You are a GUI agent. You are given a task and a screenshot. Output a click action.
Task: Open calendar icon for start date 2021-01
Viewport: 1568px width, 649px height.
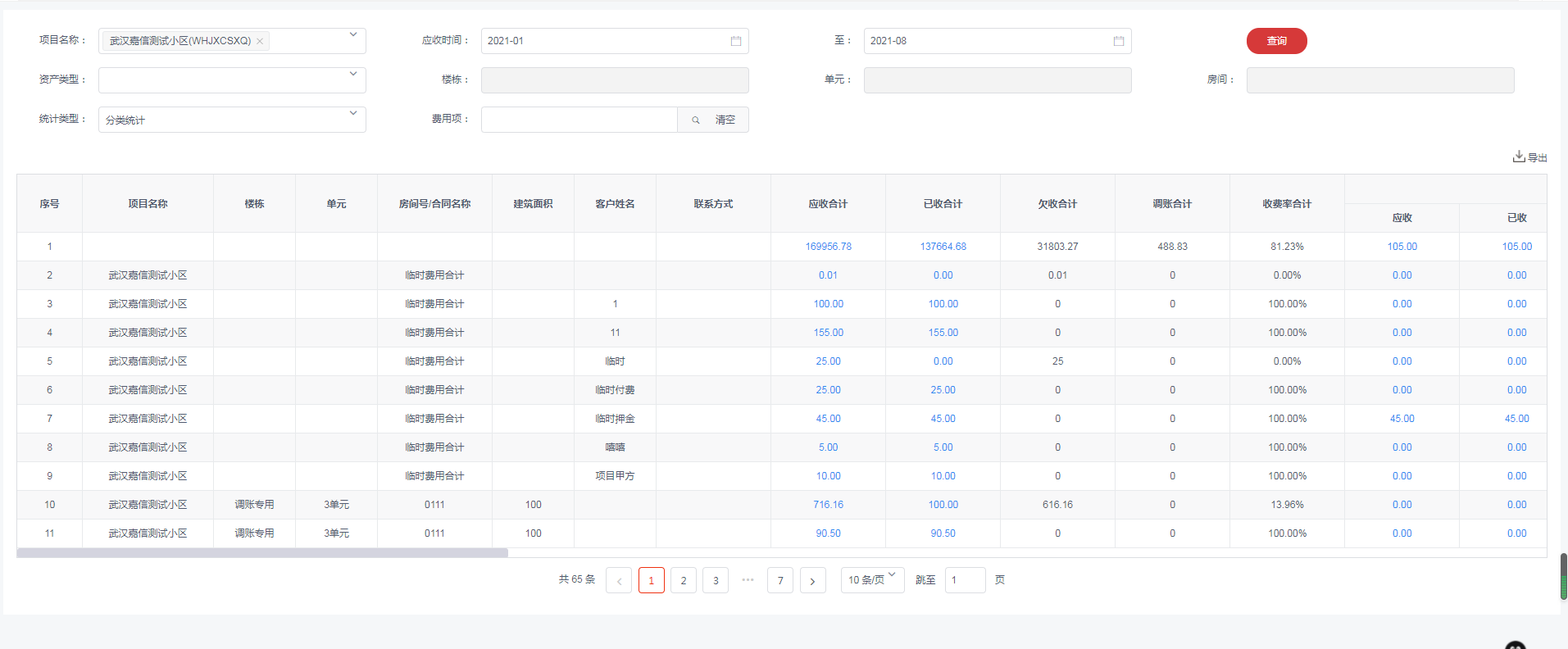[x=735, y=41]
